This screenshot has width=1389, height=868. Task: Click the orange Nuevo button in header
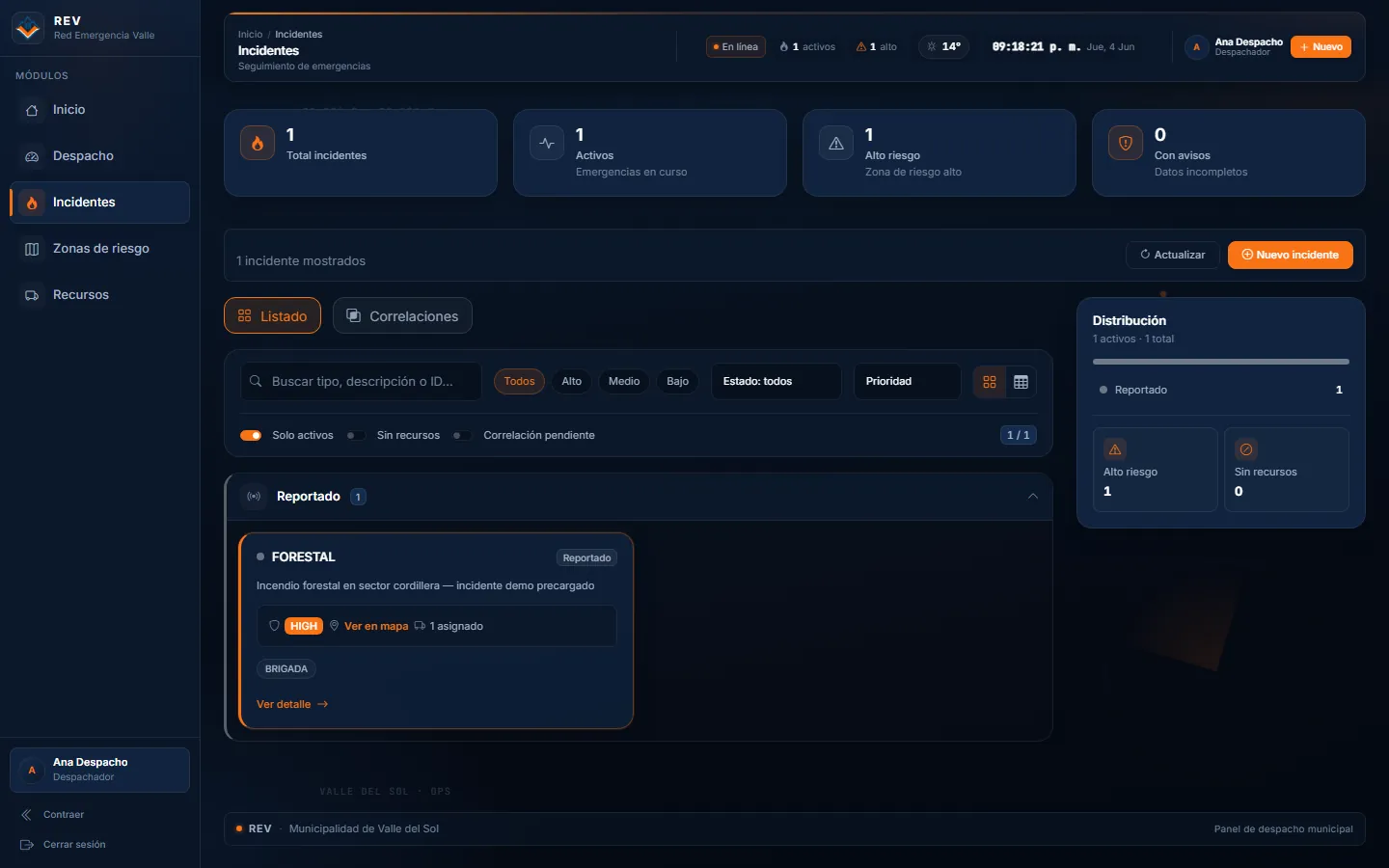coord(1321,46)
